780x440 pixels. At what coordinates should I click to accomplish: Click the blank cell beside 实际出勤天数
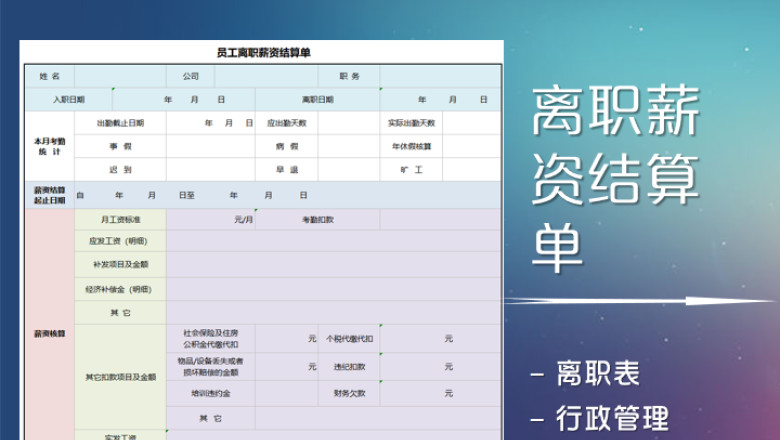click(472, 123)
